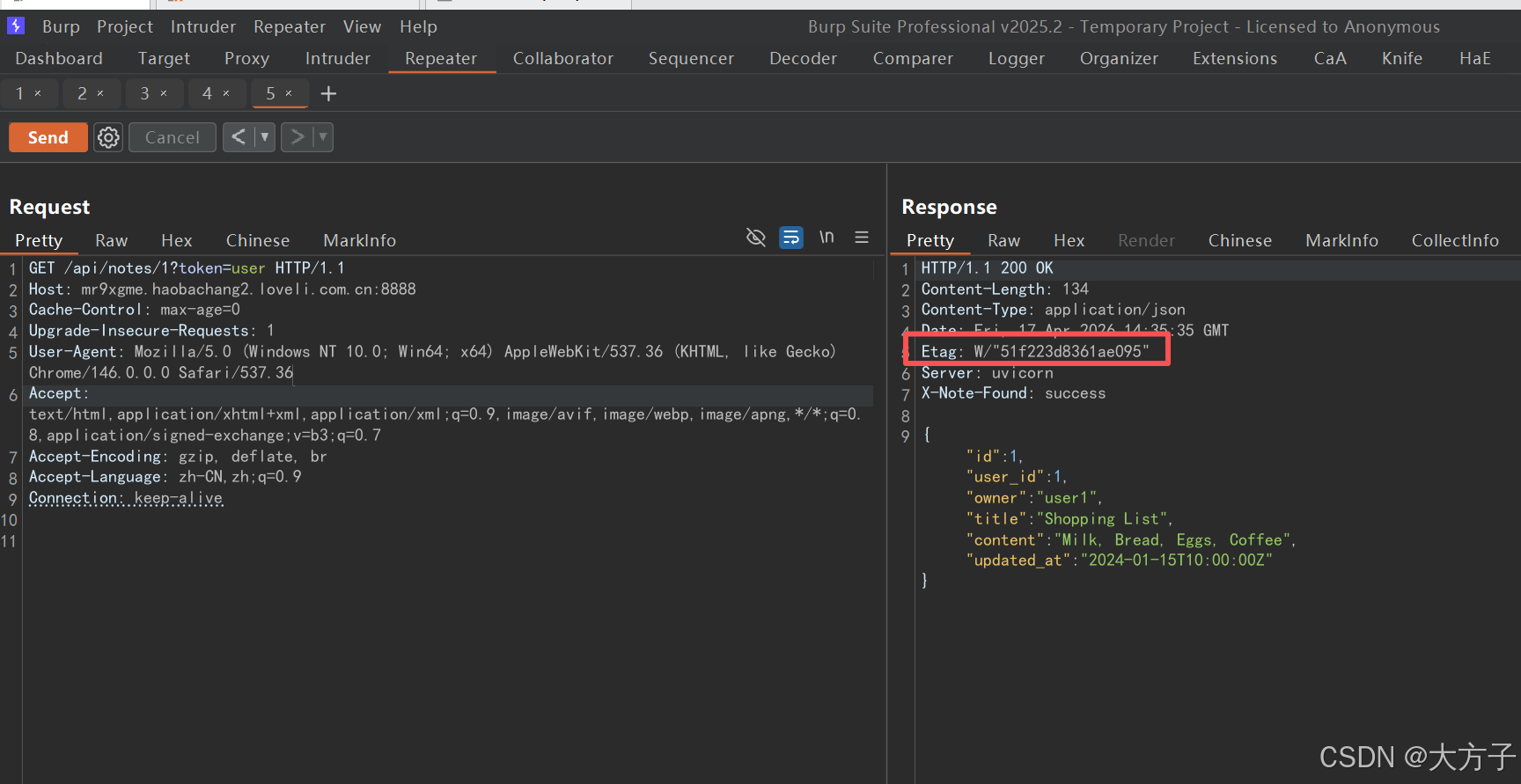1521x784 pixels.
Task: Expand the forward history dropdown arrow
Action: pyautogui.click(x=323, y=137)
